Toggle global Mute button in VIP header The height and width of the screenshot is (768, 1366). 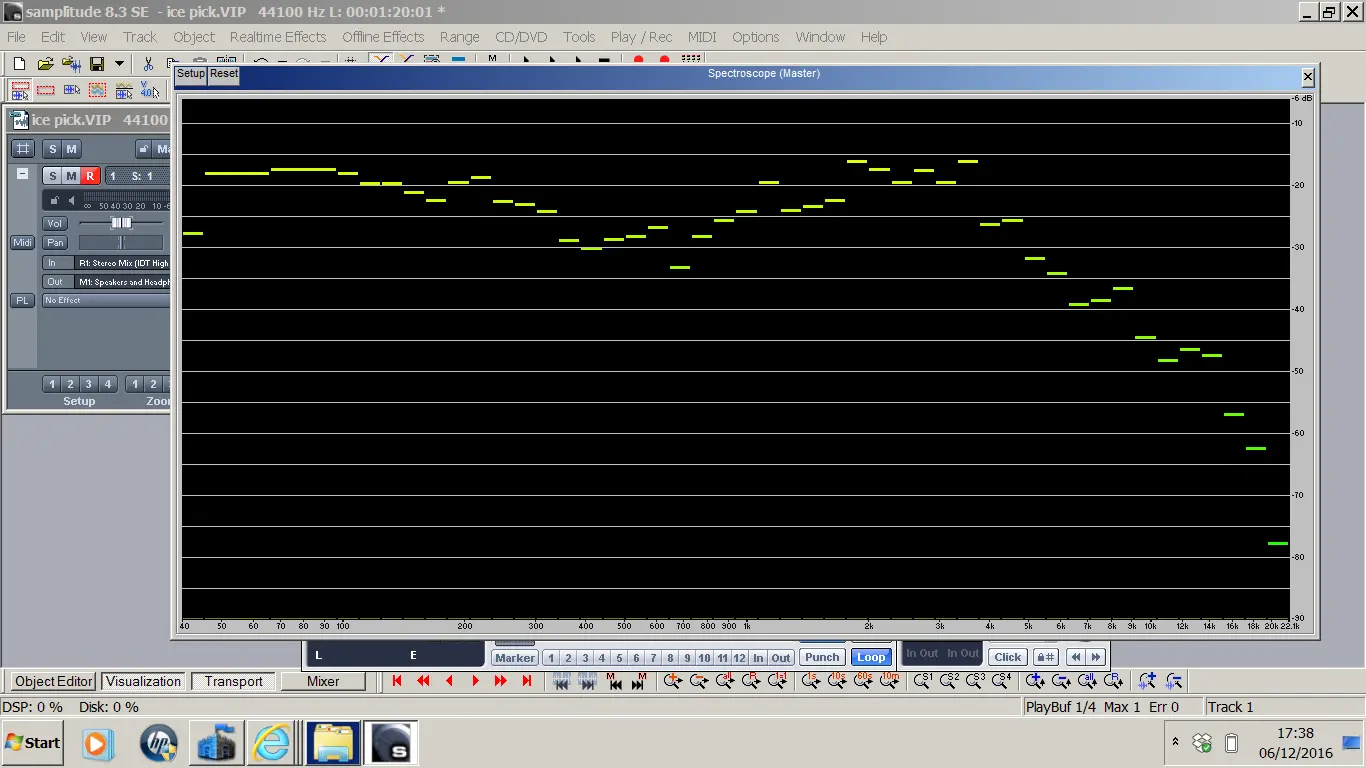pyautogui.click(x=71, y=149)
